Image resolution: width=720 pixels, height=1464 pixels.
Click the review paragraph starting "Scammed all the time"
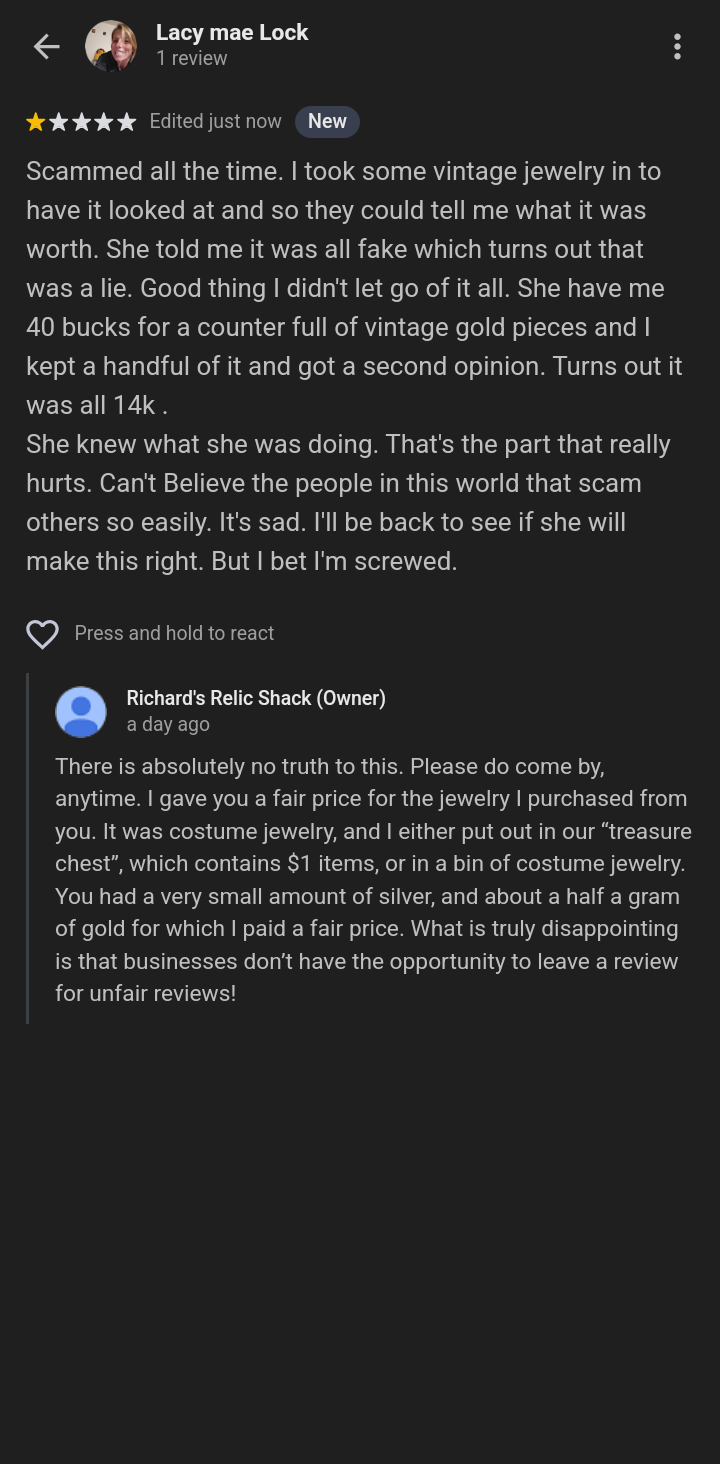pyautogui.click(x=354, y=288)
